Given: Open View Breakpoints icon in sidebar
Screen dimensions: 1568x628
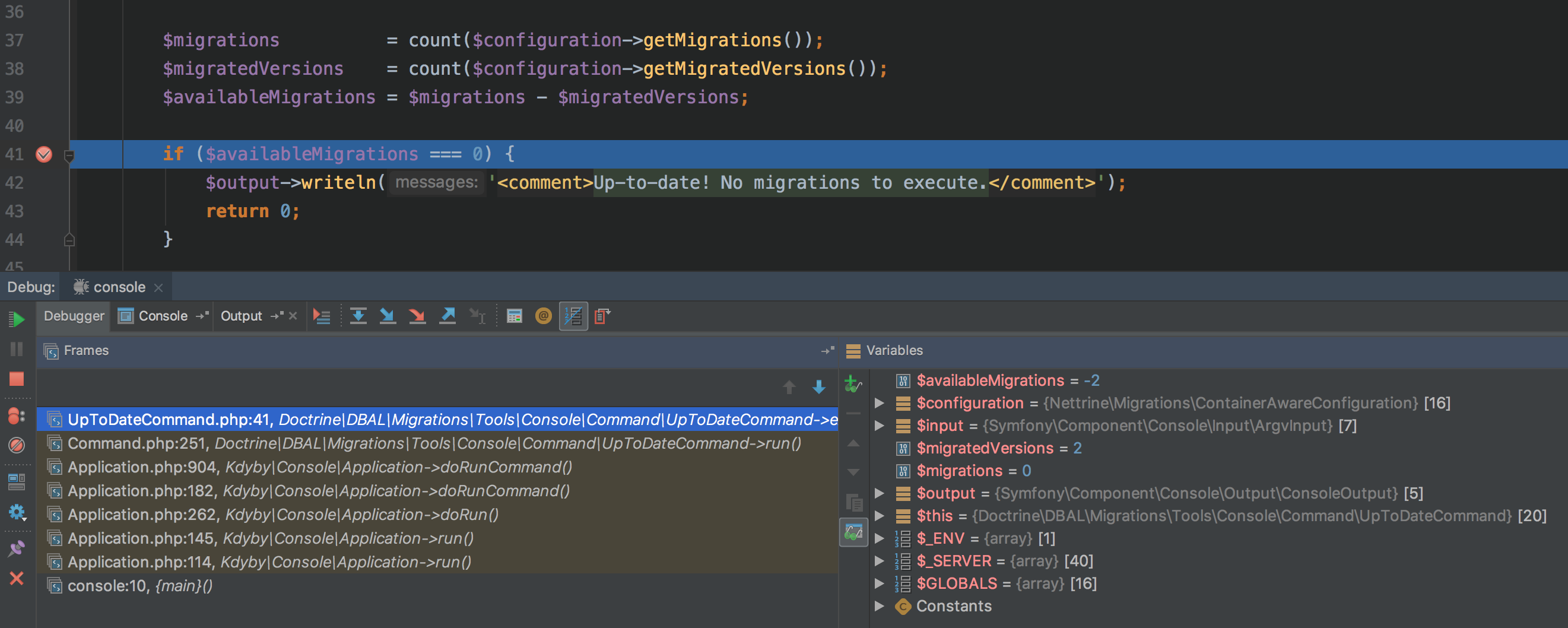Looking at the screenshot, I should [17, 416].
